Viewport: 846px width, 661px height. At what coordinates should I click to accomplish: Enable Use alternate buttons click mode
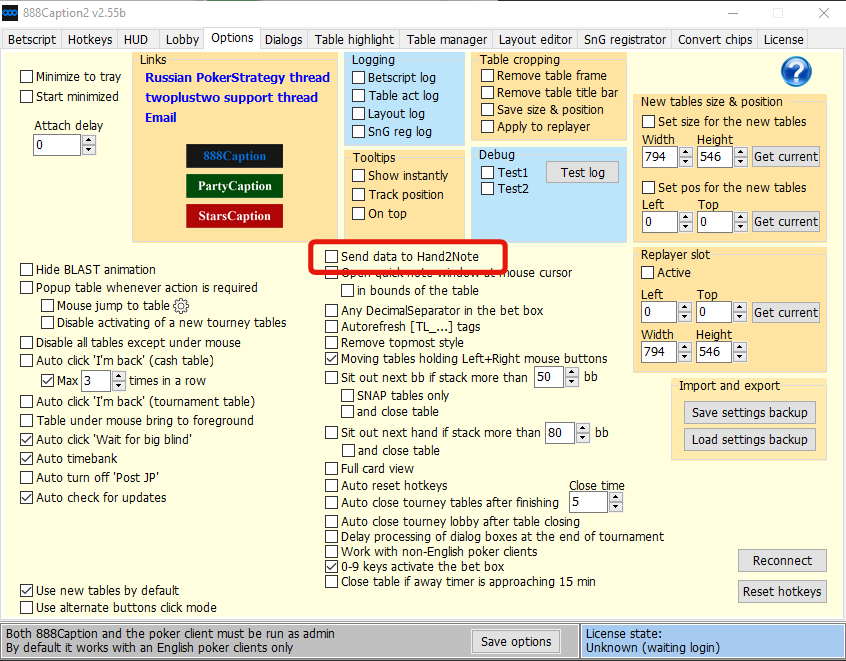[x=26, y=608]
